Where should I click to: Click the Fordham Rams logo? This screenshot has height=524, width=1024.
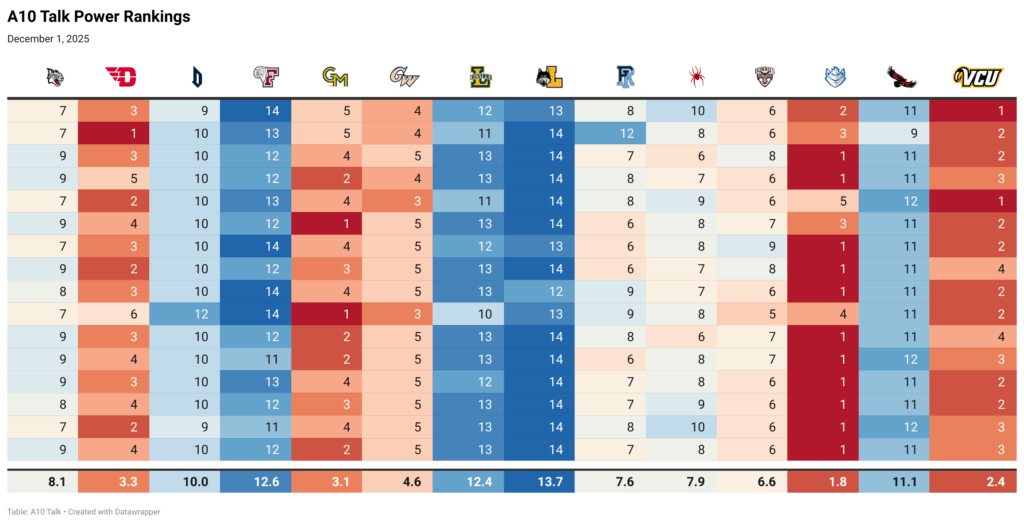[265, 76]
